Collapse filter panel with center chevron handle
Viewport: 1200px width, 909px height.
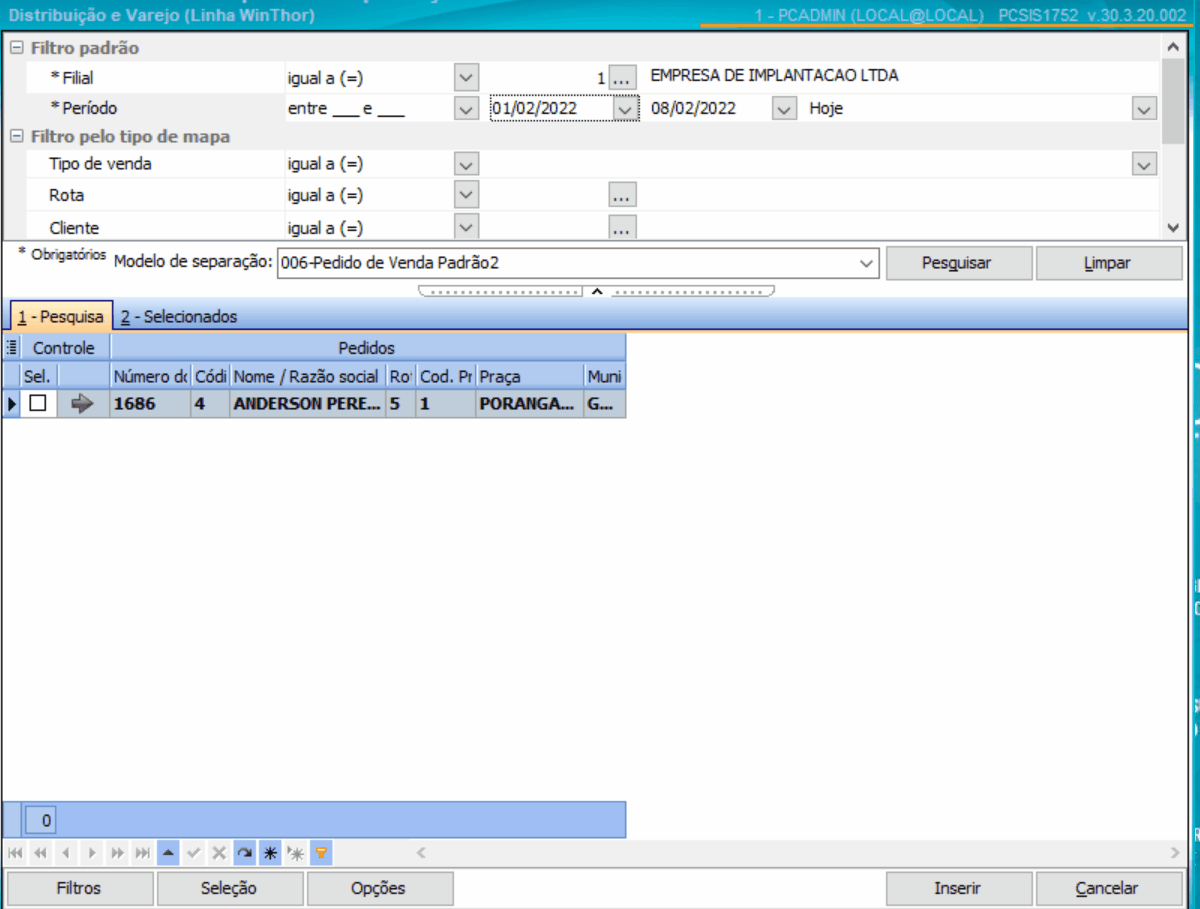(x=596, y=292)
